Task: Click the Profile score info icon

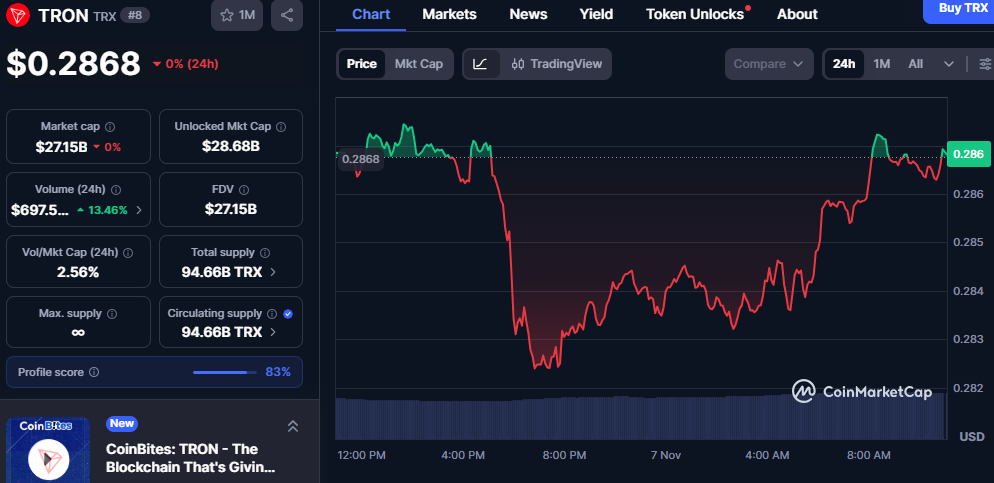Action: [94, 372]
